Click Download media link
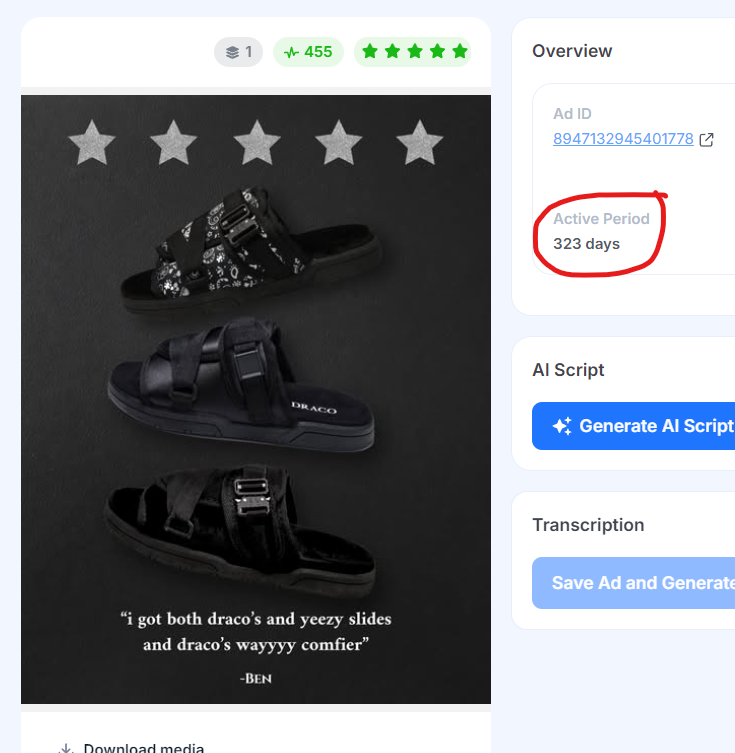Image resolution: width=735 pixels, height=753 pixels. 144,747
